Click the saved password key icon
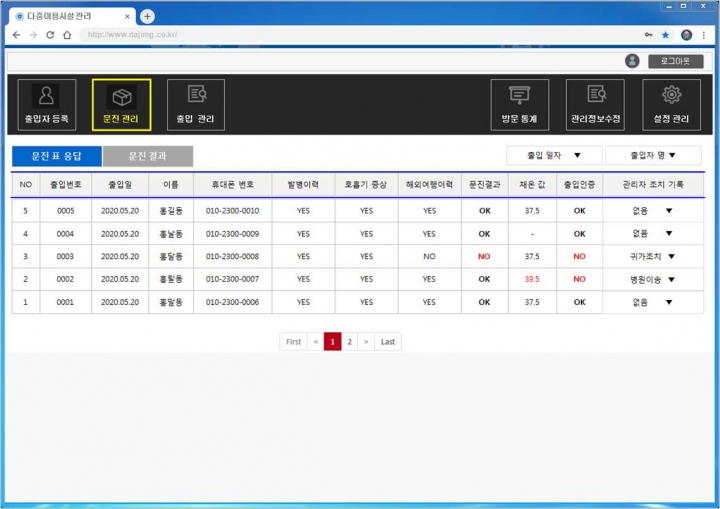The image size is (720, 509). [x=648, y=35]
